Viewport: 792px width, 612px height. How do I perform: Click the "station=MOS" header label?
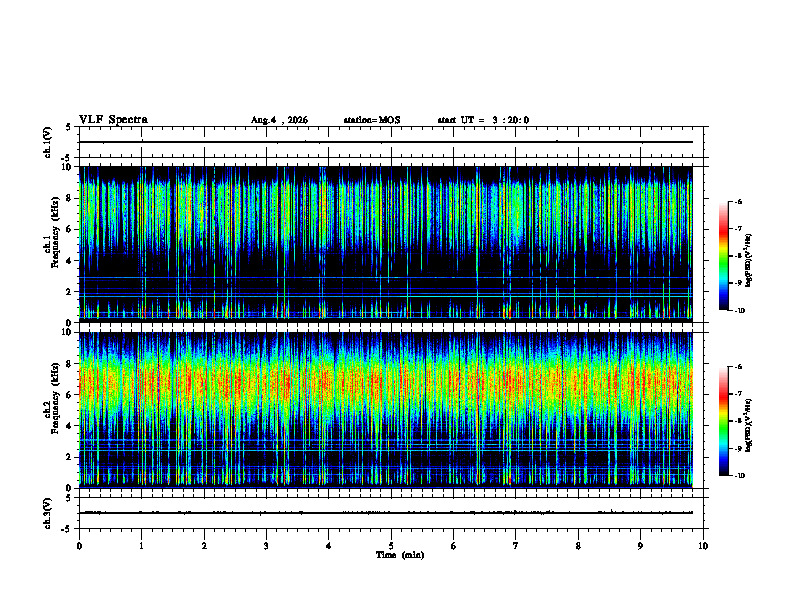tap(372, 120)
